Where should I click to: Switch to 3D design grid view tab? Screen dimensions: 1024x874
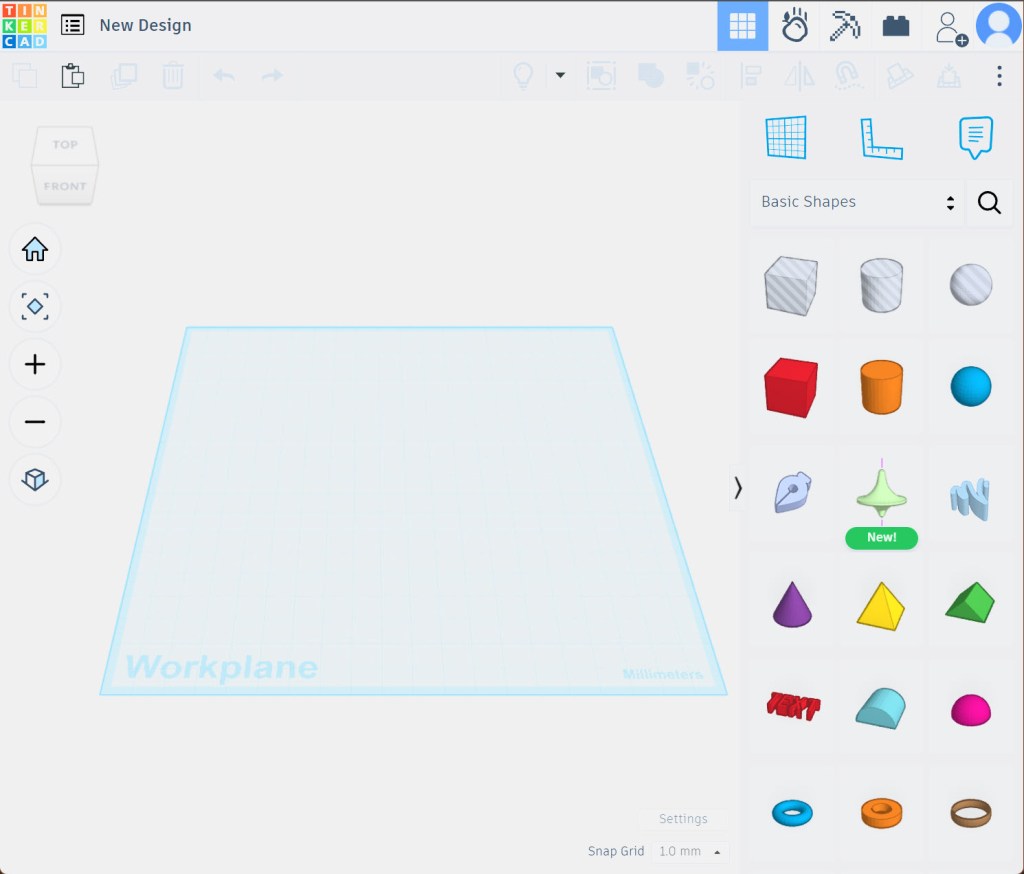click(742, 26)
